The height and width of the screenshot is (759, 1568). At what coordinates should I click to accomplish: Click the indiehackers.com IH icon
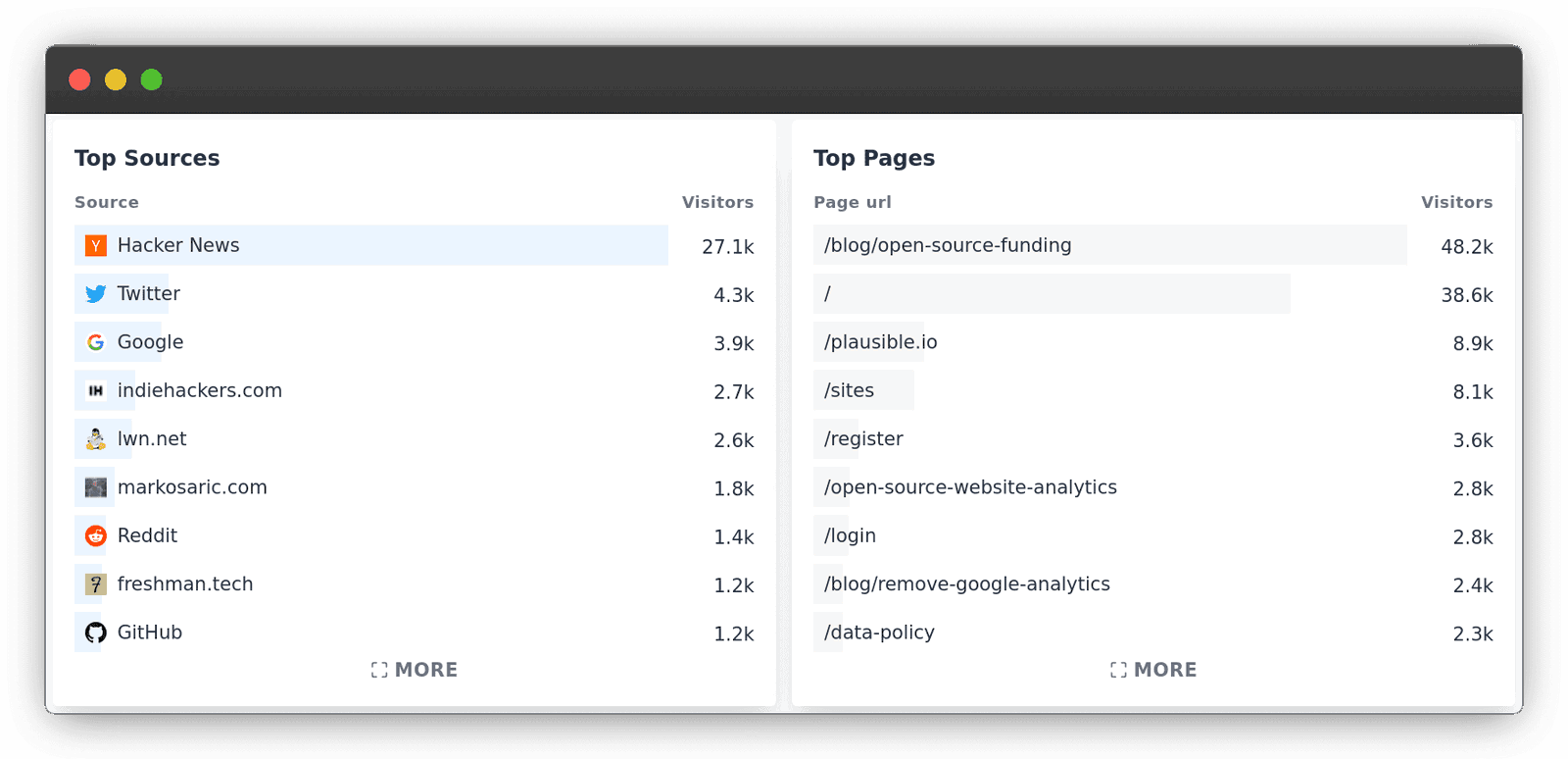pos(95,390)
